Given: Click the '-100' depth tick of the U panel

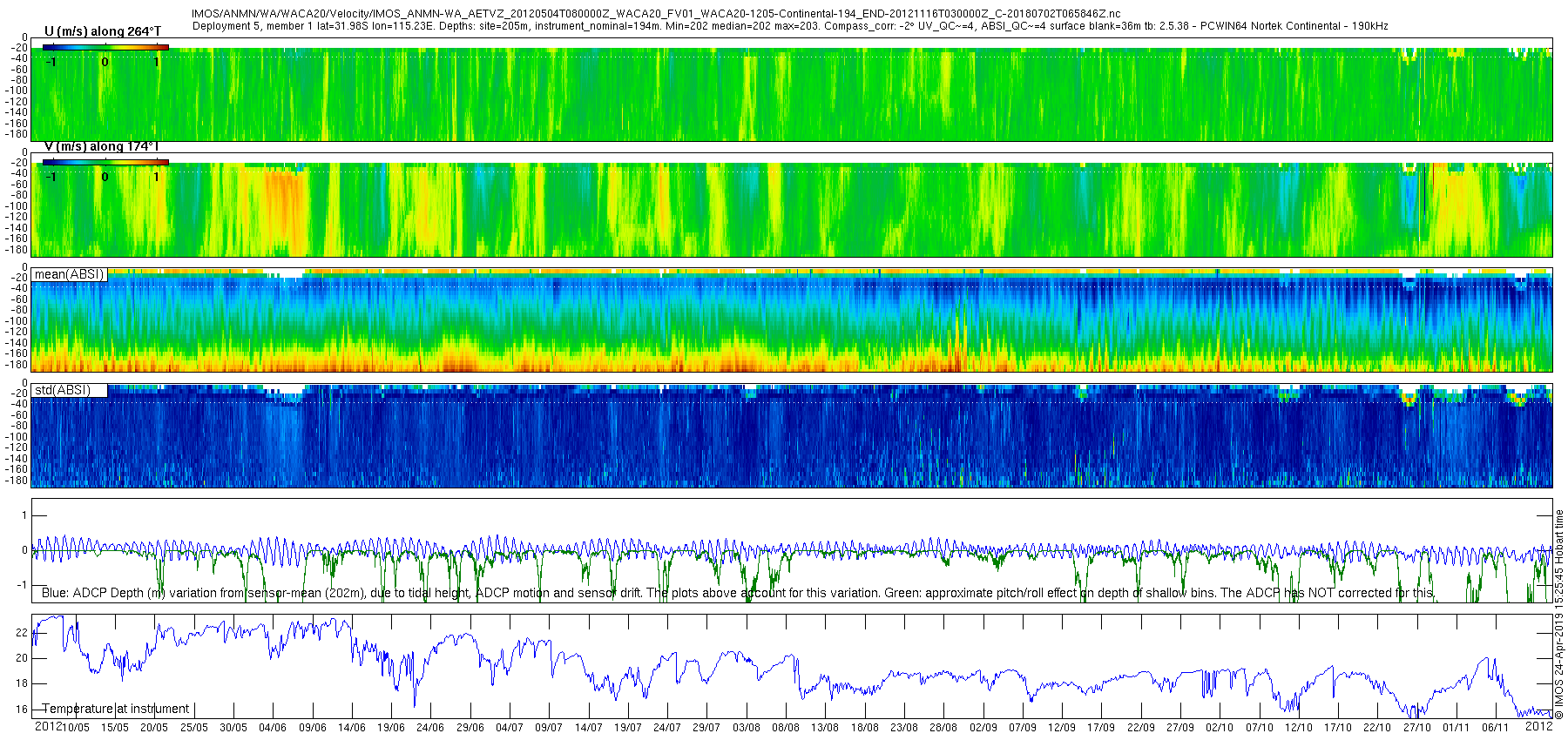Looking at the screenshot, I should (17, 91).
